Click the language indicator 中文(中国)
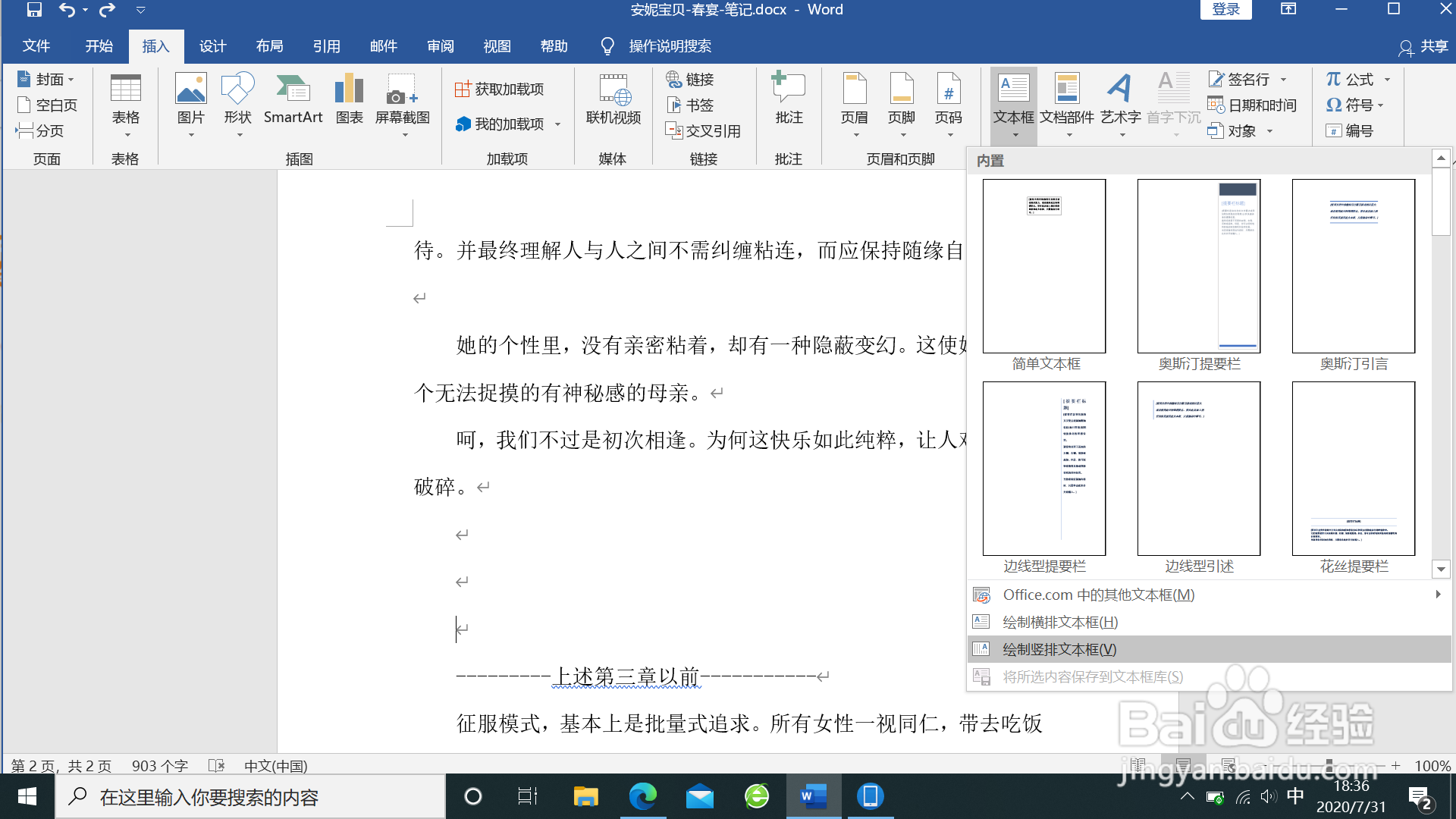The height and width of the screenshot is (819, 1456). tap(275, 766)
